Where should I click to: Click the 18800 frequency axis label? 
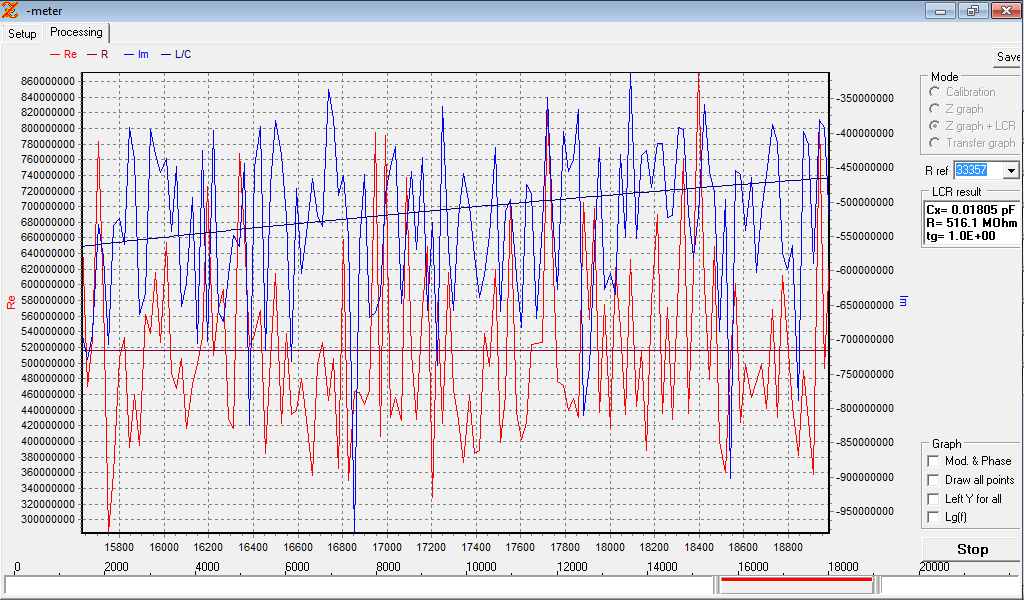click(x=788, y=546)
